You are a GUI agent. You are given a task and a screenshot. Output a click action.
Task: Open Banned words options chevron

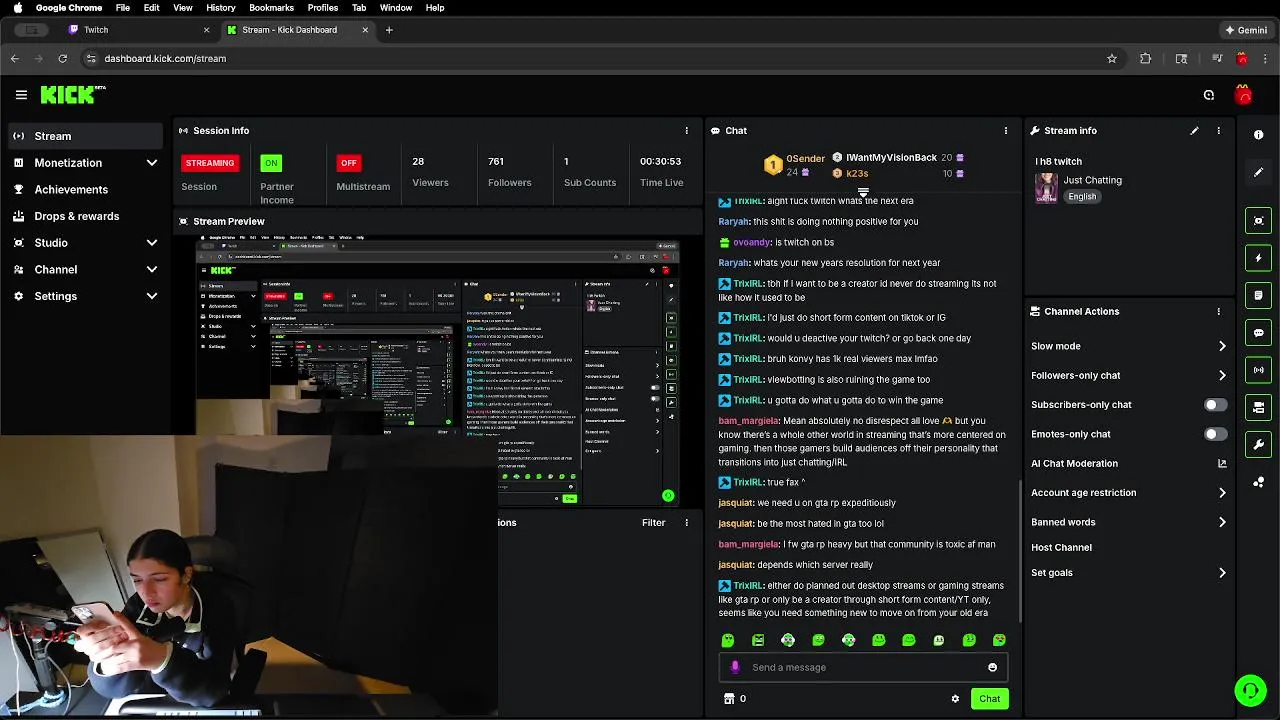(x=1222, y=522)
